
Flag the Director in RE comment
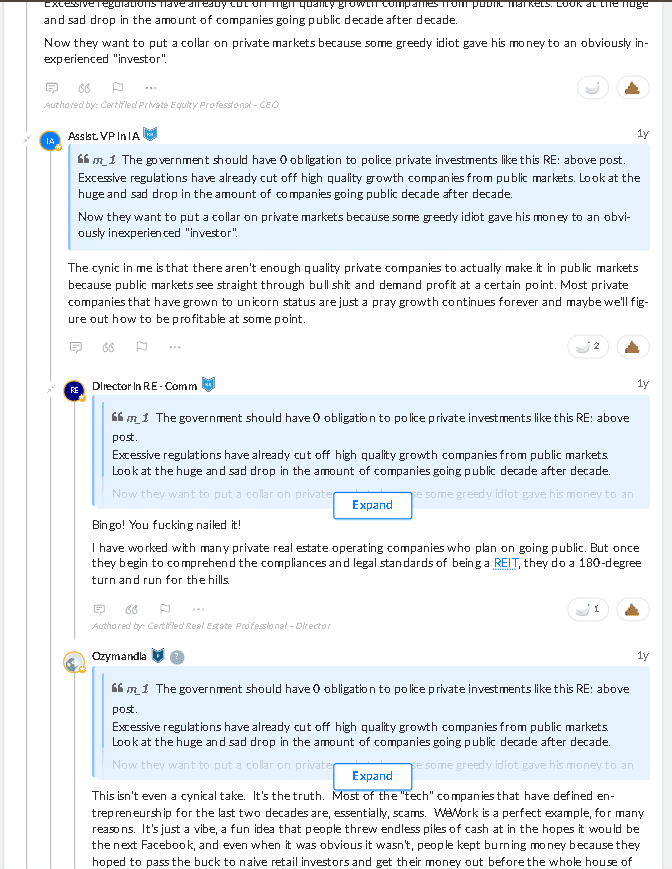tap(165, 609)
